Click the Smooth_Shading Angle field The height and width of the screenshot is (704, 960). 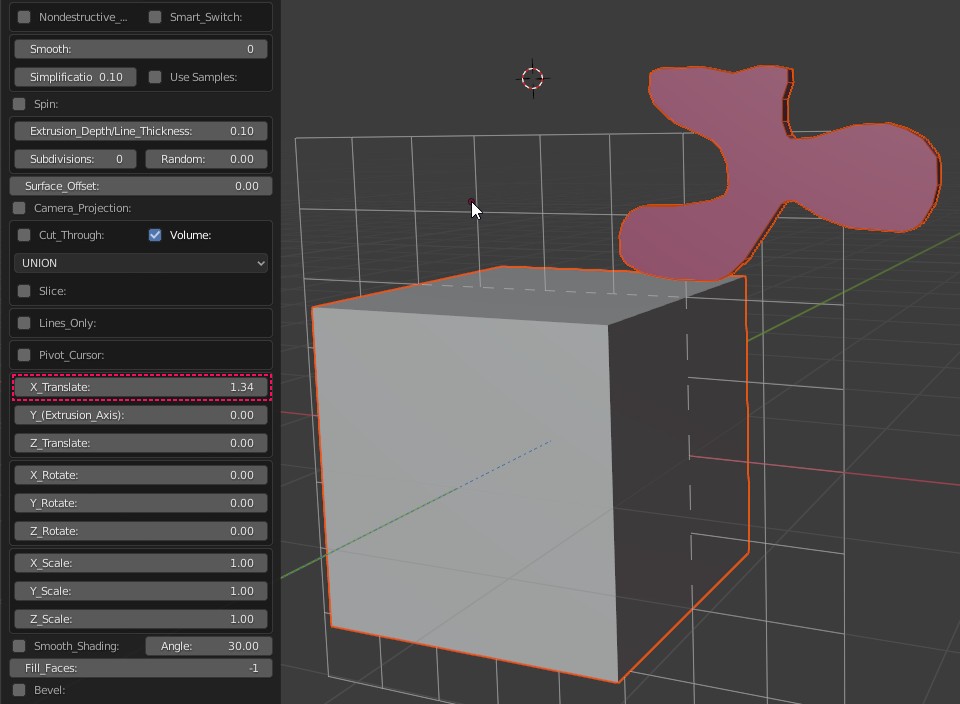tap(207, 646)
